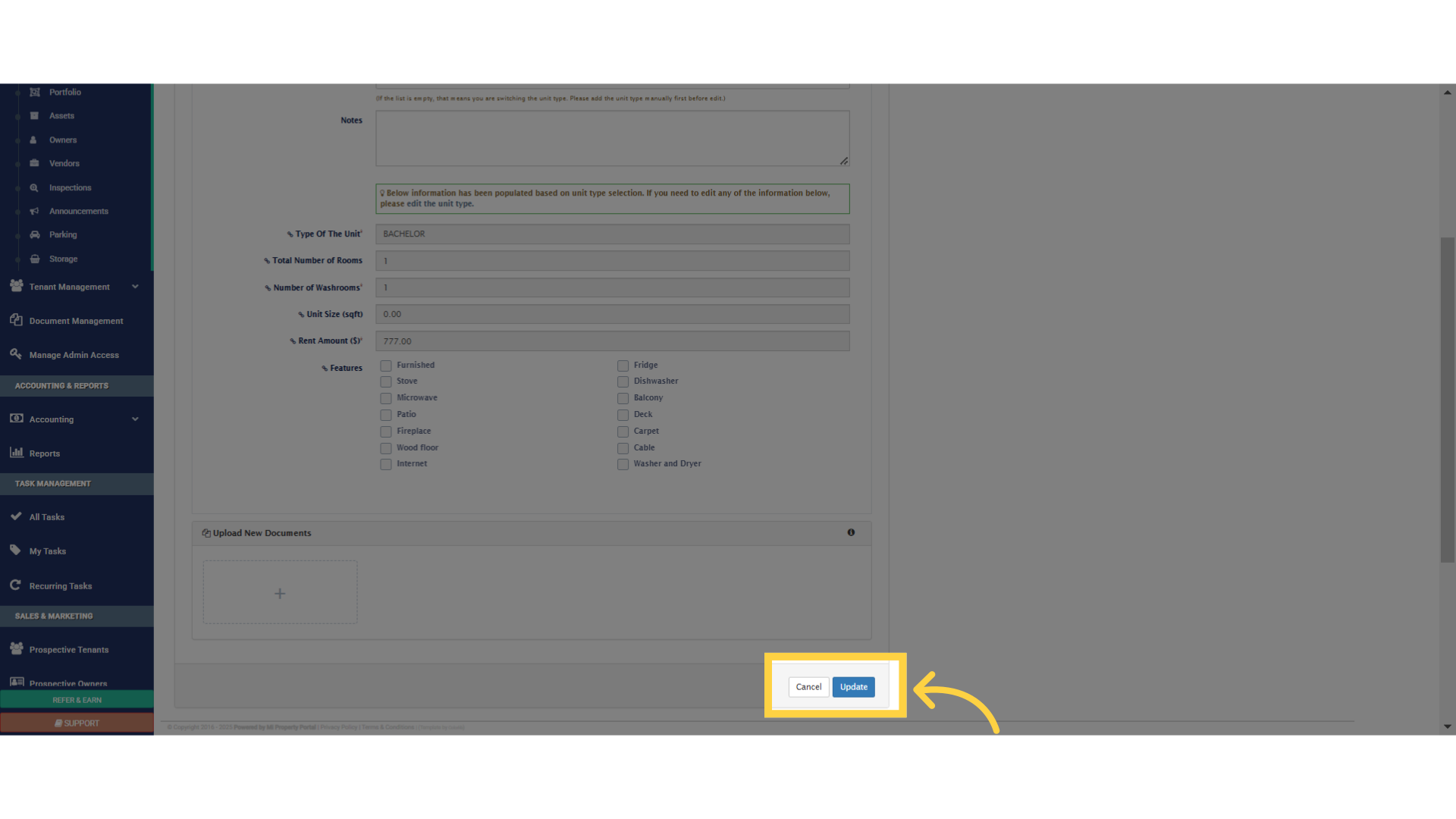Click the Update button
The width and height of the screenshot is (1456, 819).
coord(853,686)
